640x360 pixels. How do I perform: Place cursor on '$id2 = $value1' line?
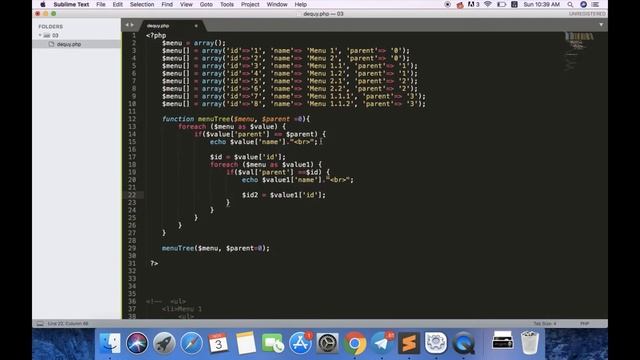point(284,195)
